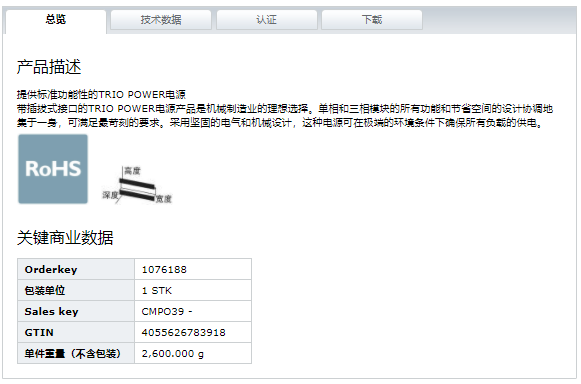Click the 包装单位 row label
The width and height of the screenshot is (581, 384).
45,291
